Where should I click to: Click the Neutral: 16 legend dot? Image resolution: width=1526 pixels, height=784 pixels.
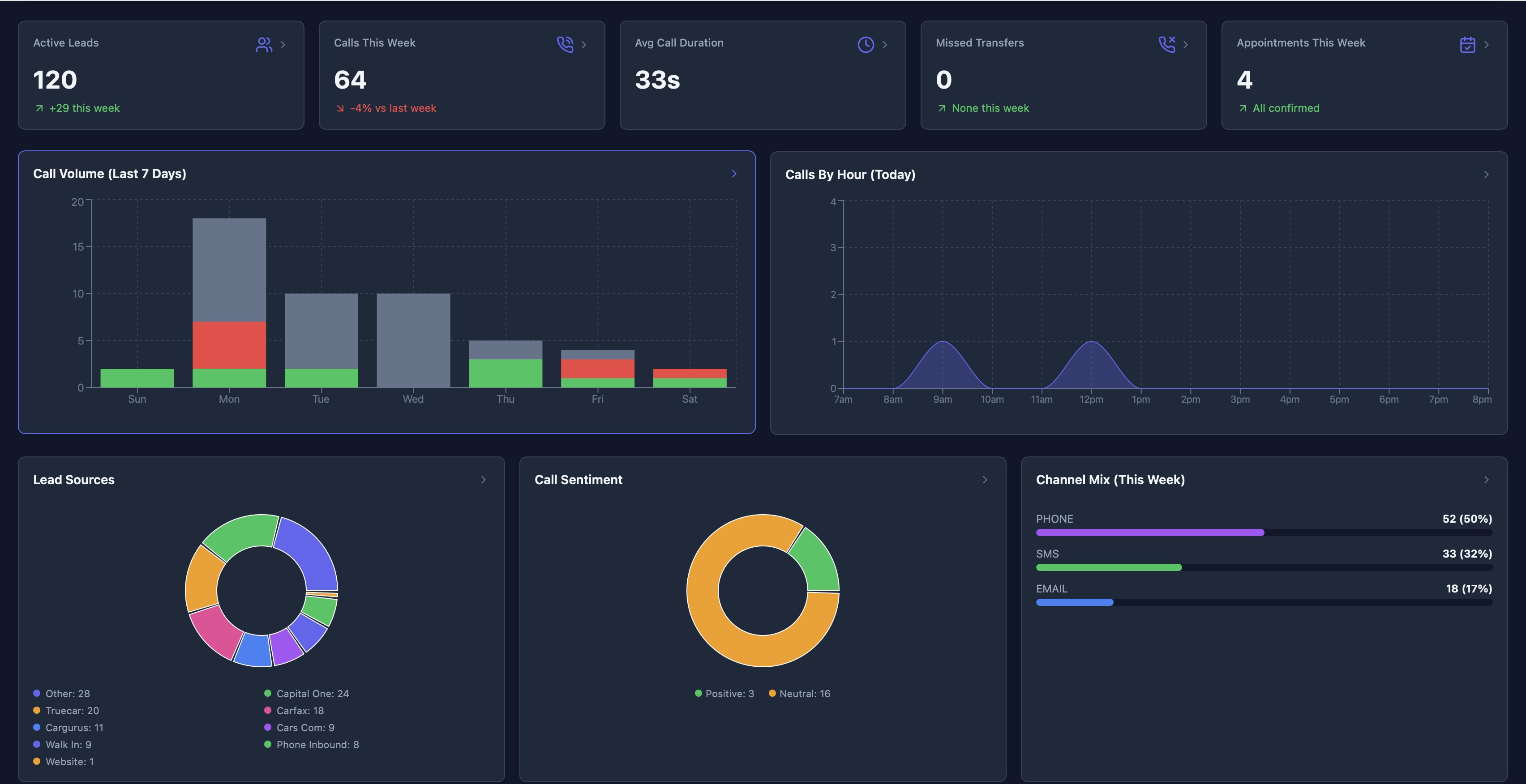point(772,693)
